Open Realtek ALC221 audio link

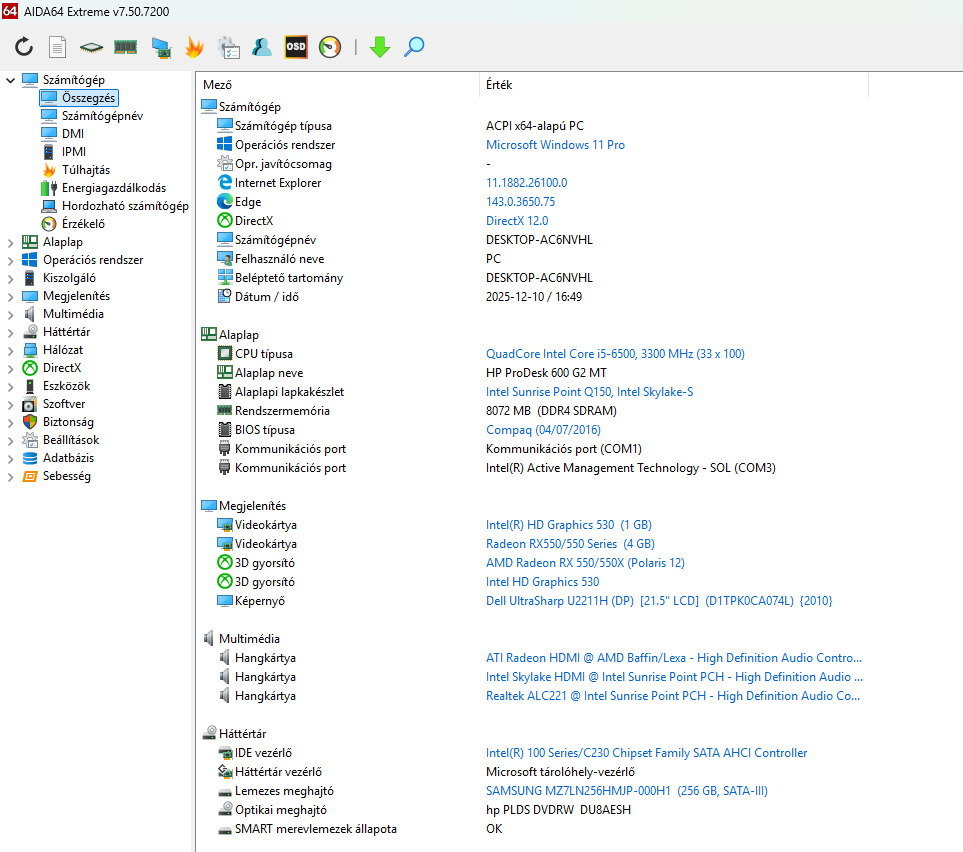[673, 696]
